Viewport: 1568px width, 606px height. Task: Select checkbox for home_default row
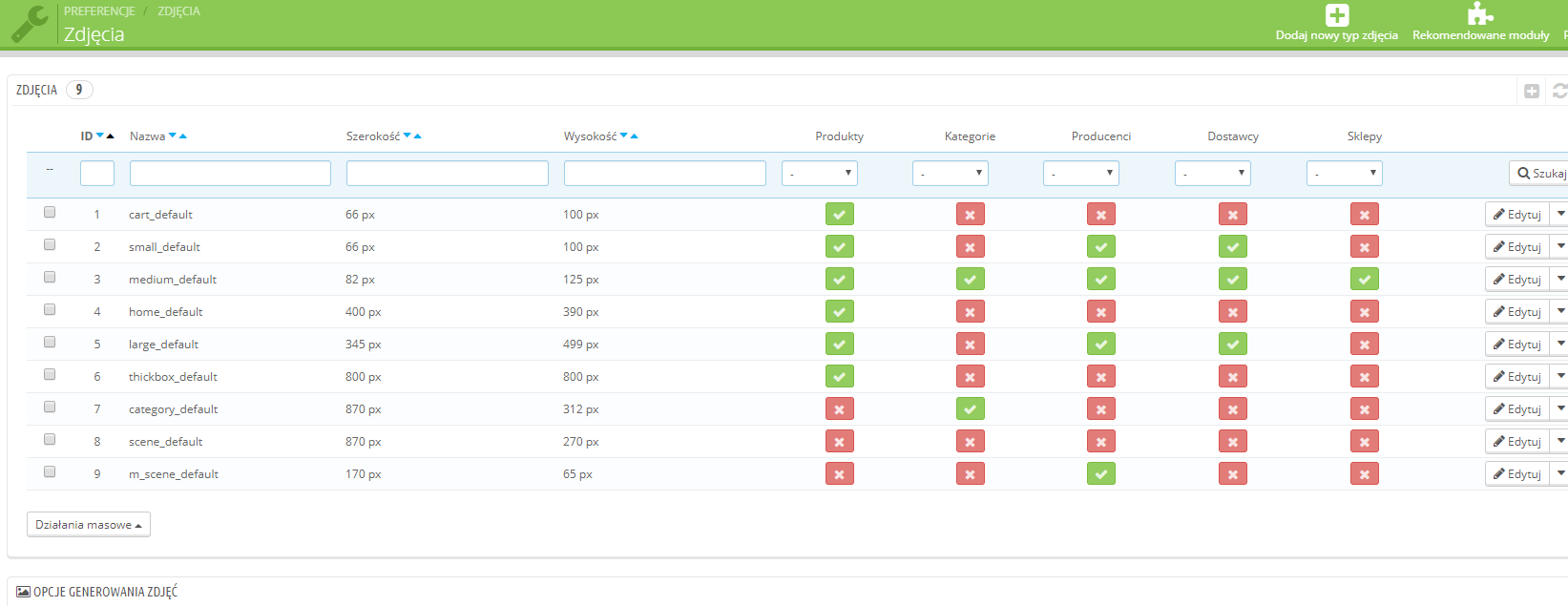coord(50,309)
